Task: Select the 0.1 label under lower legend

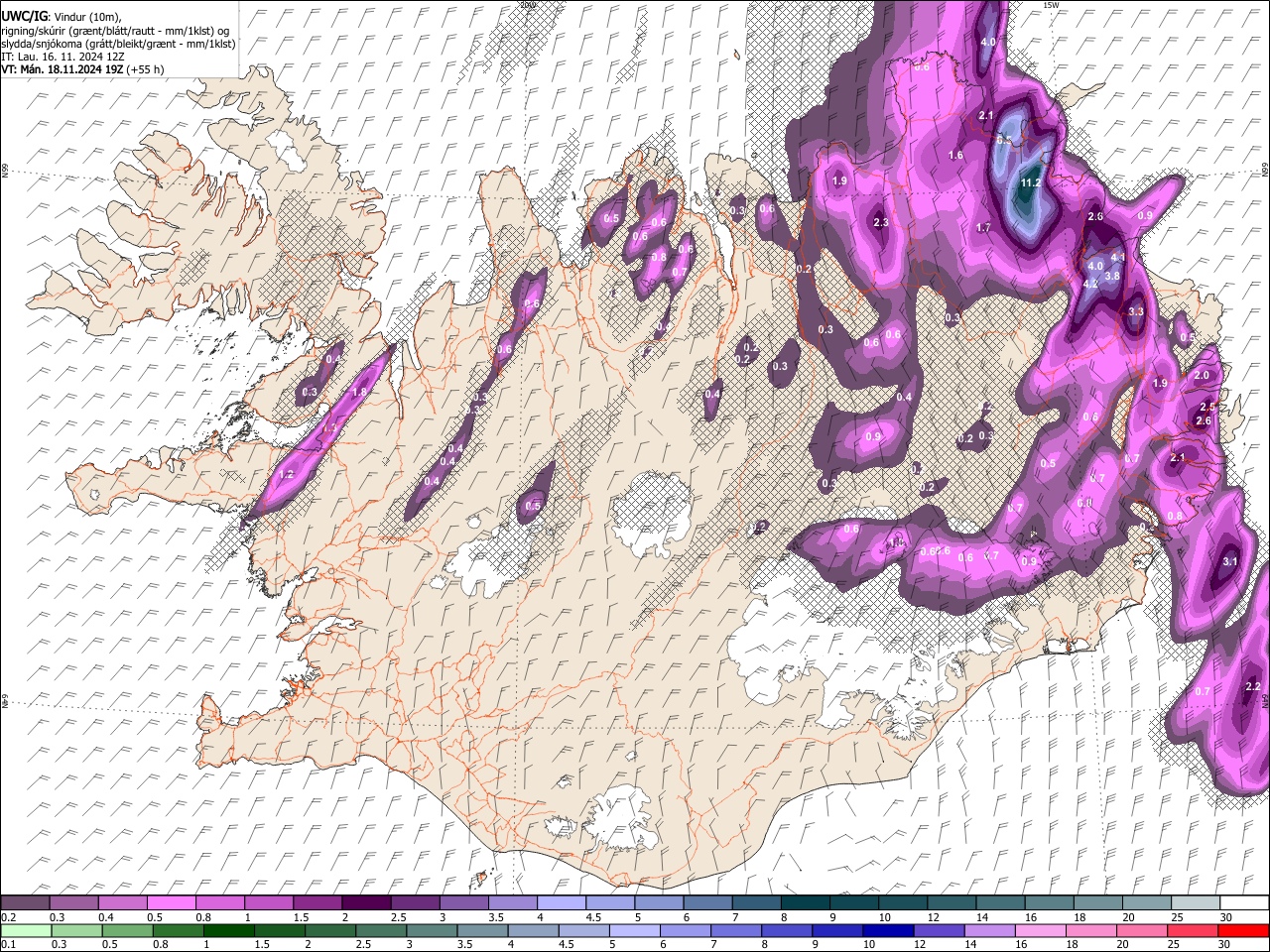Action: click(7, 945)
